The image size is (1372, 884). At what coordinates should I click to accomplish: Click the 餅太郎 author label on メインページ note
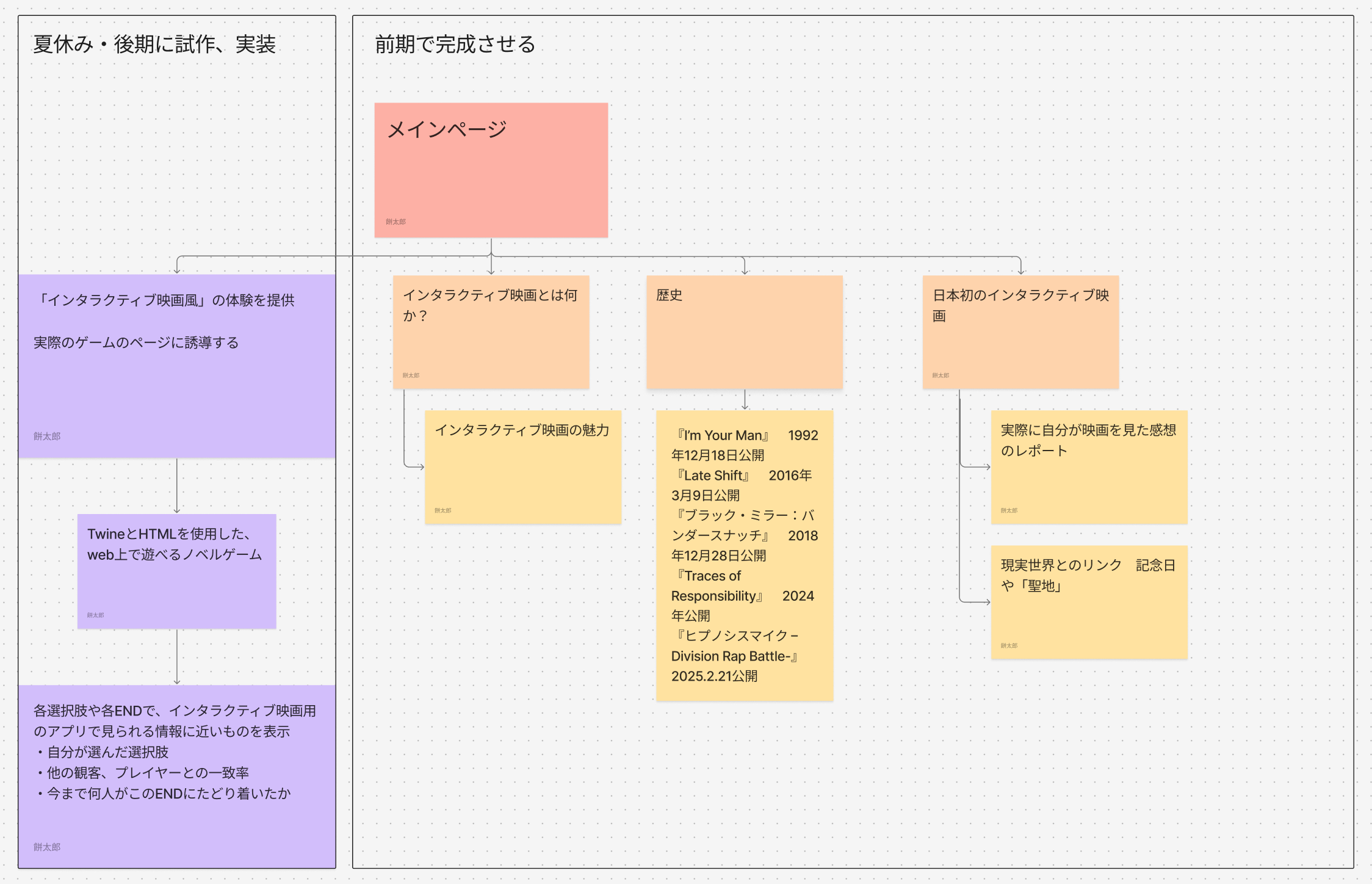(x=395, y=222)
